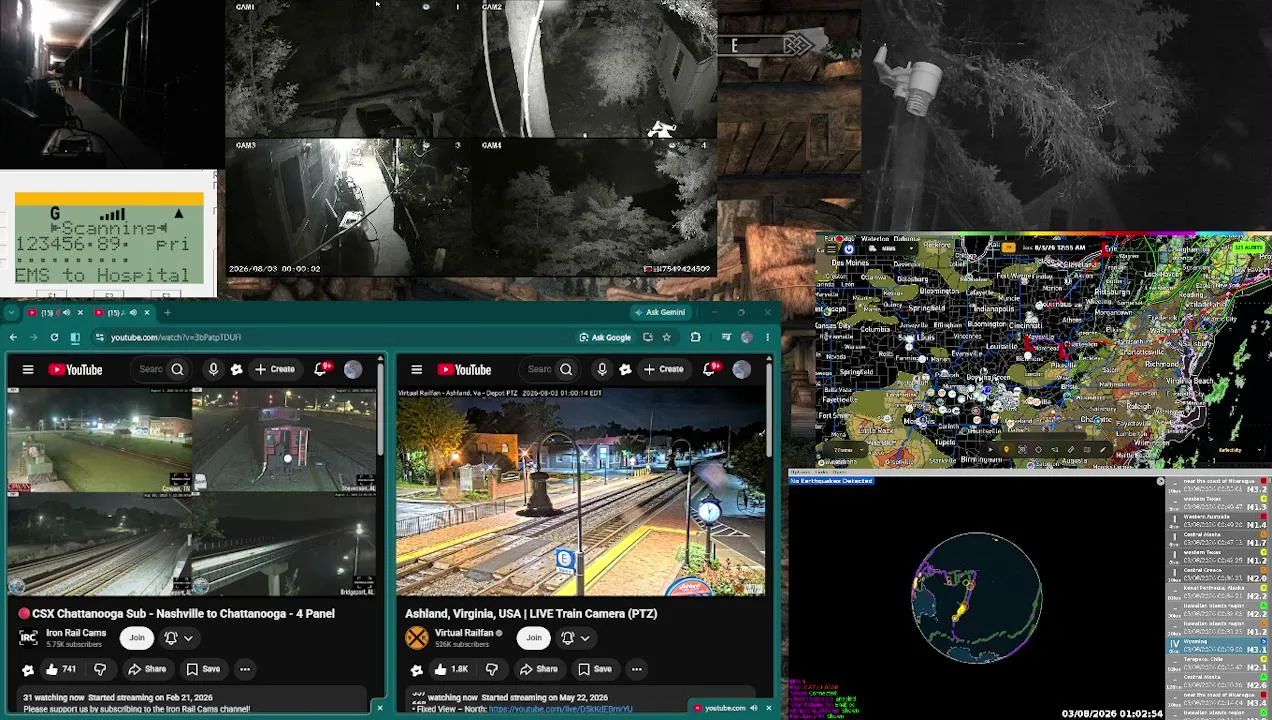
Task: Save the CSX Chattanooga video
Action: pos(203,669)
